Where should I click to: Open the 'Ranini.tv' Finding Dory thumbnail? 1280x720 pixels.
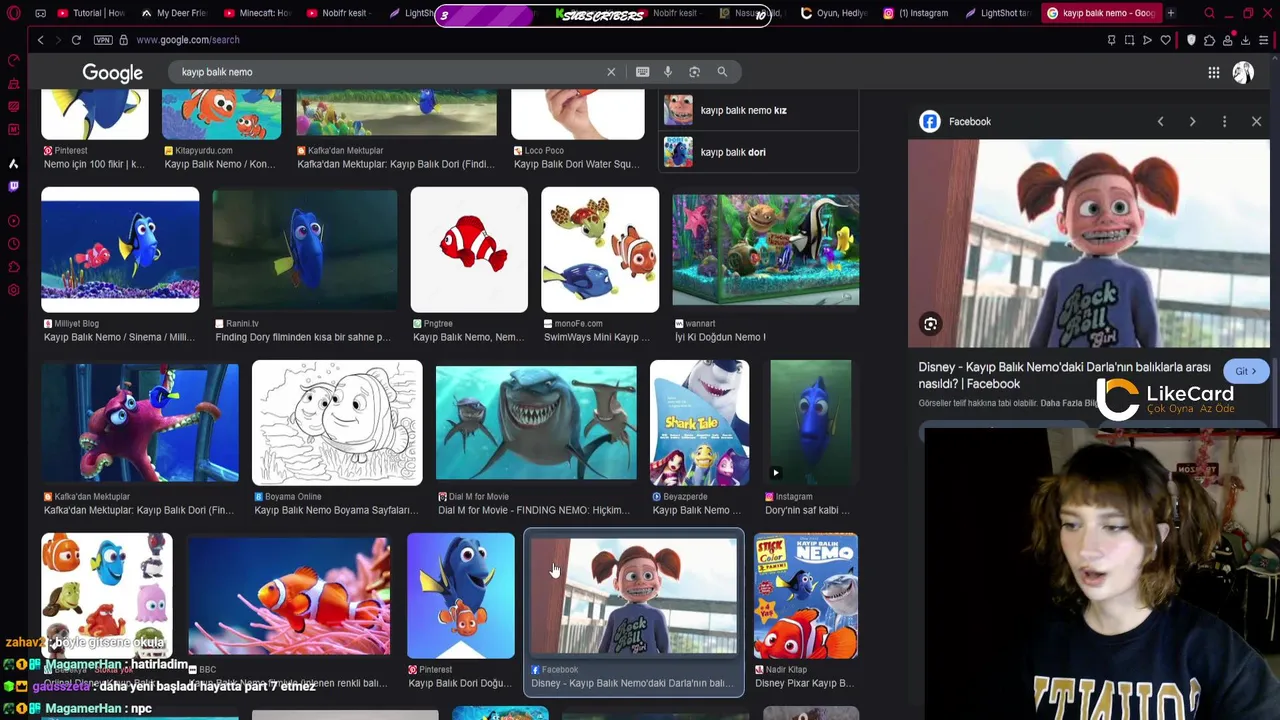click(x=305, y=250)
